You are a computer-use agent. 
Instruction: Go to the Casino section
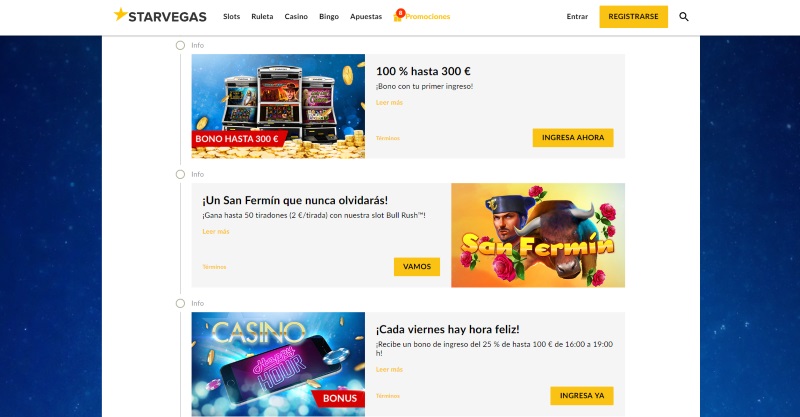[x=296, y=16]
